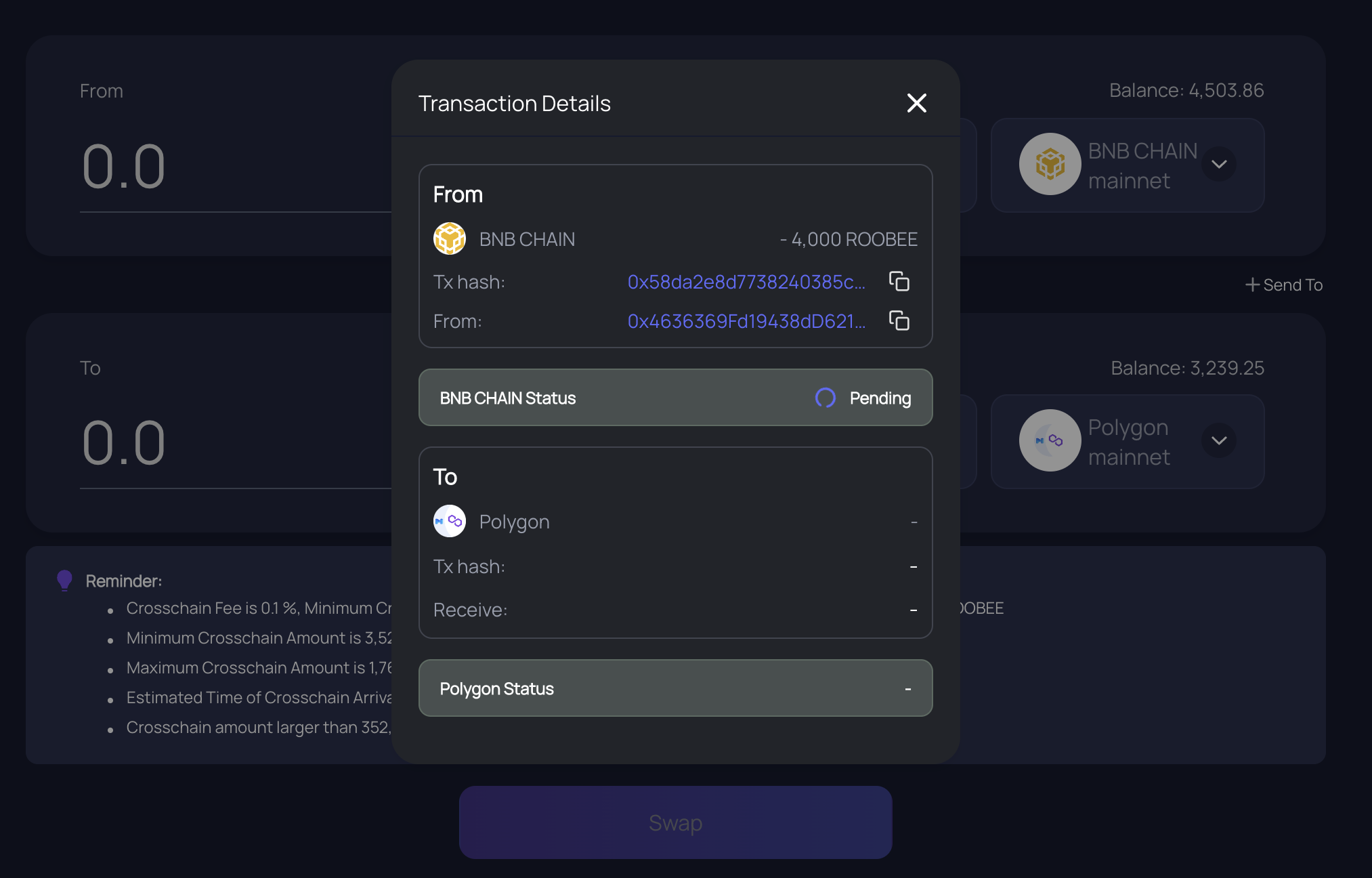Click the Polygon Status bar
Screen dimensions: 1372x878
675,688
